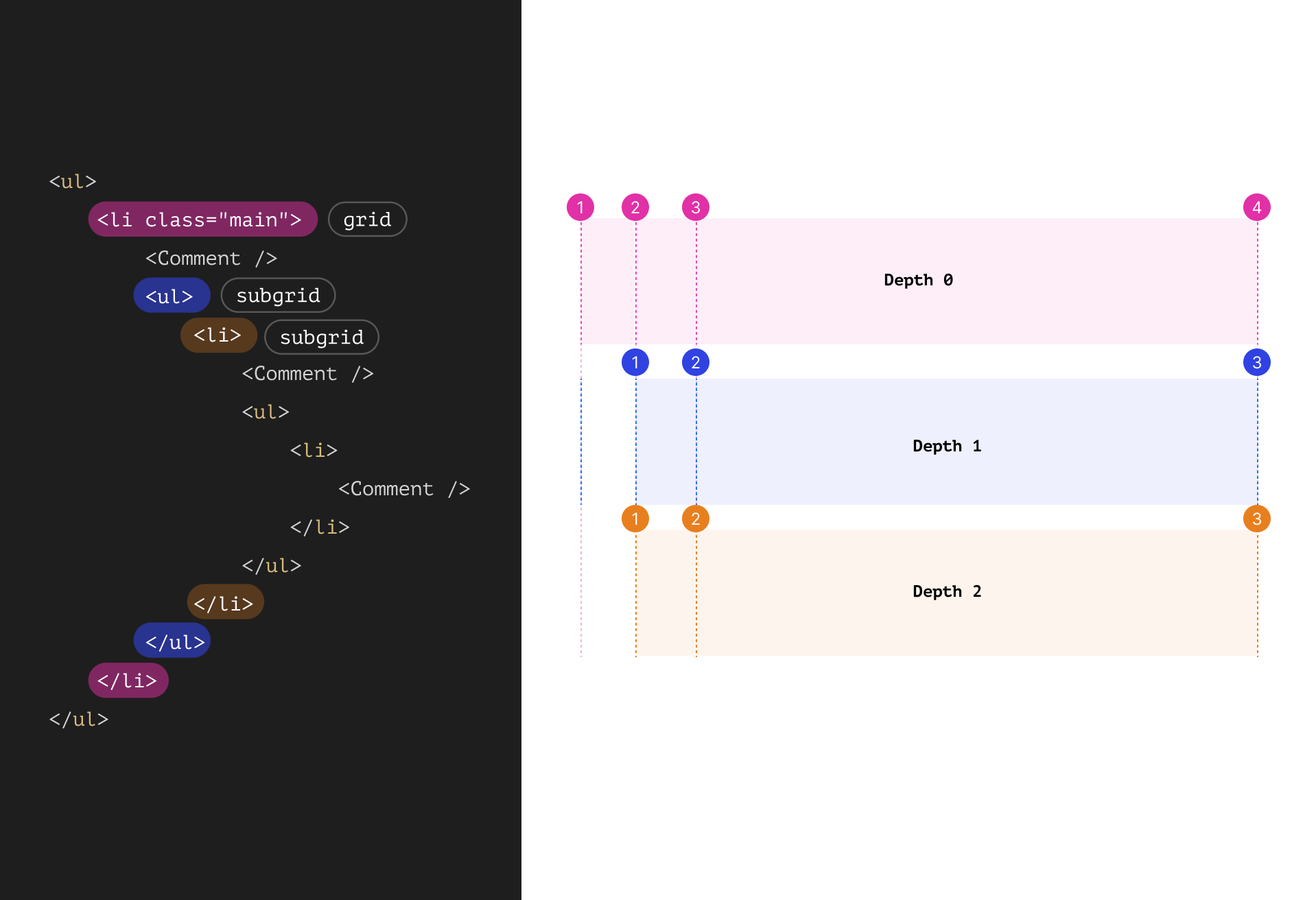Click the "grid" badge
Viewport: 1316px width, 900px height.
(x=367, y=220)
